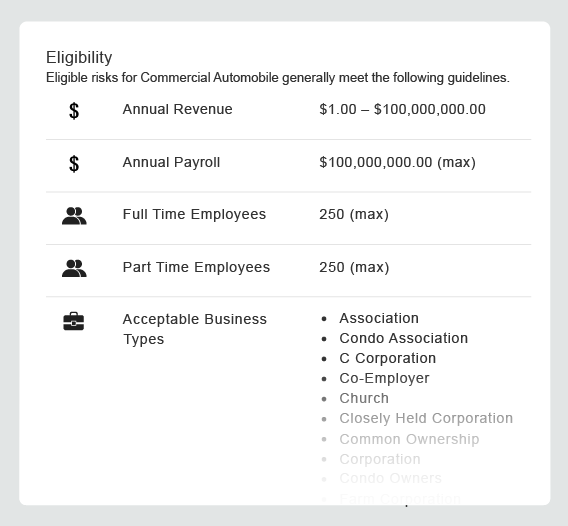
Task: Click the $1.00 – $100,000,000.00 revenue range
Action: coord(402,109)
